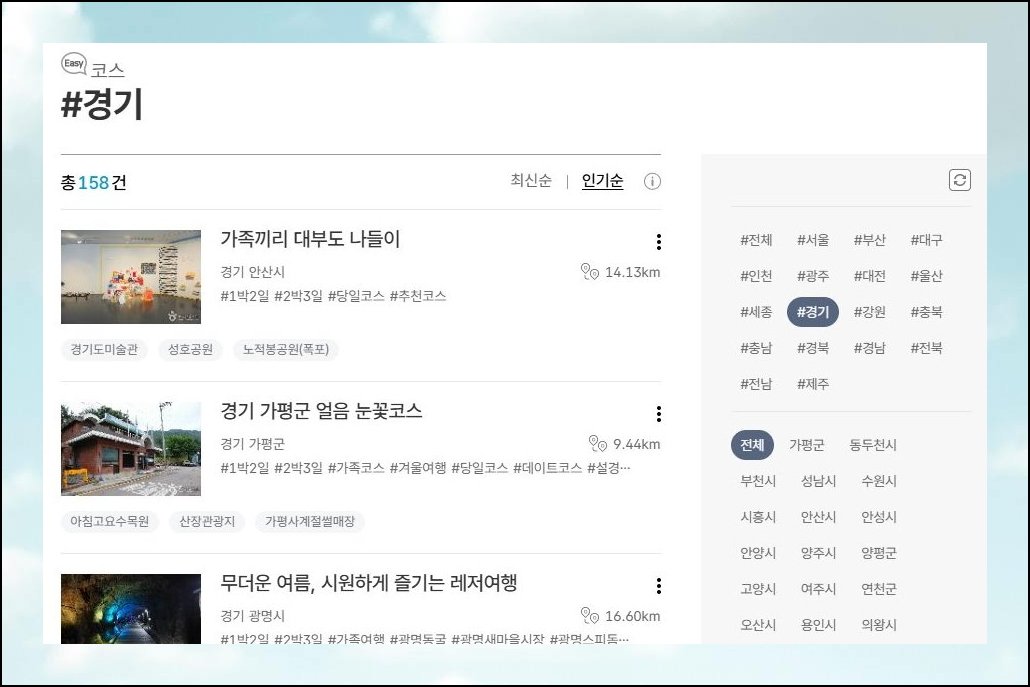The image size is (1030, 687).
Task: Filter by 시흥시
Action: (x=758, y=517)
